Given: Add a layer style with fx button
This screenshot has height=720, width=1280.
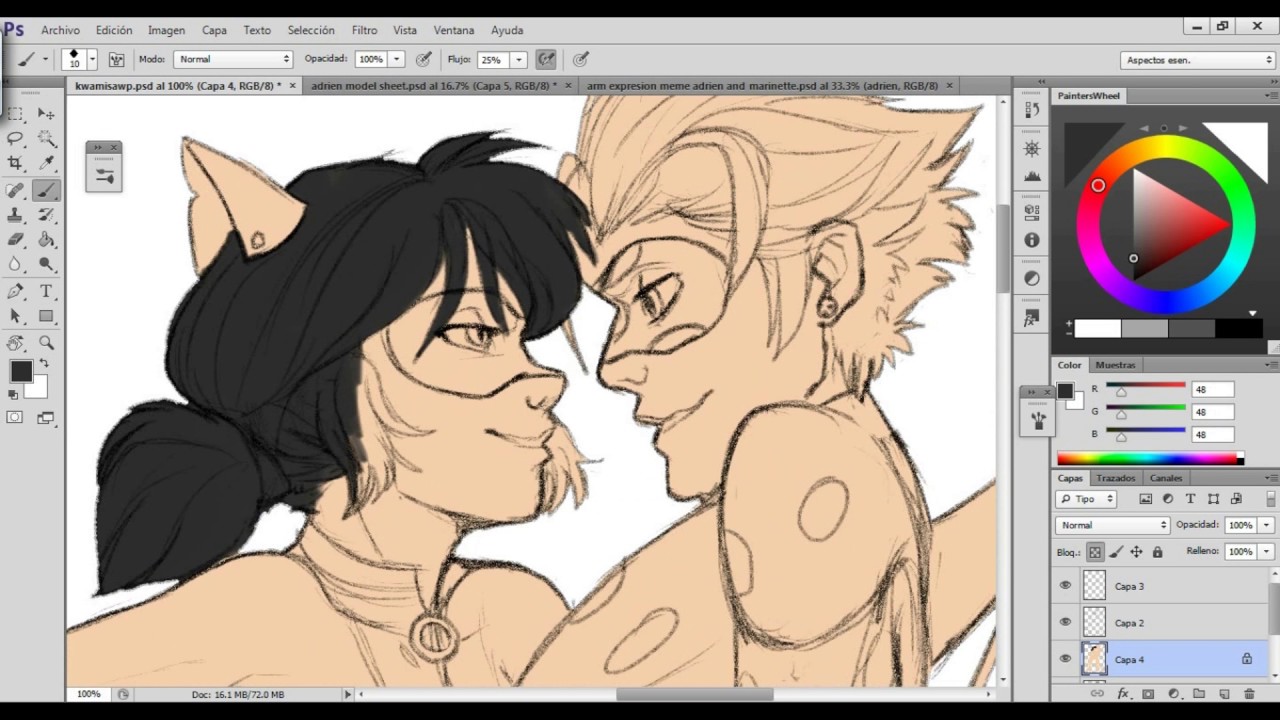Looking at the screenshot, I should [1123, 693].
